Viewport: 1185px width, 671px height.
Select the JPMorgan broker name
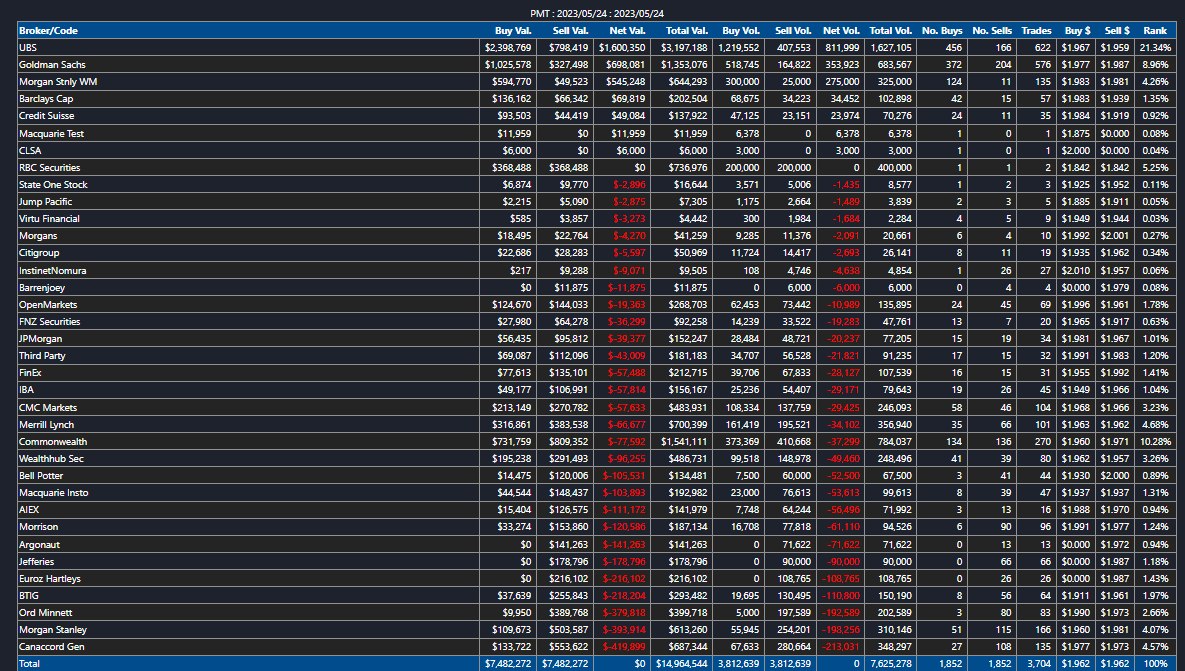41,339
